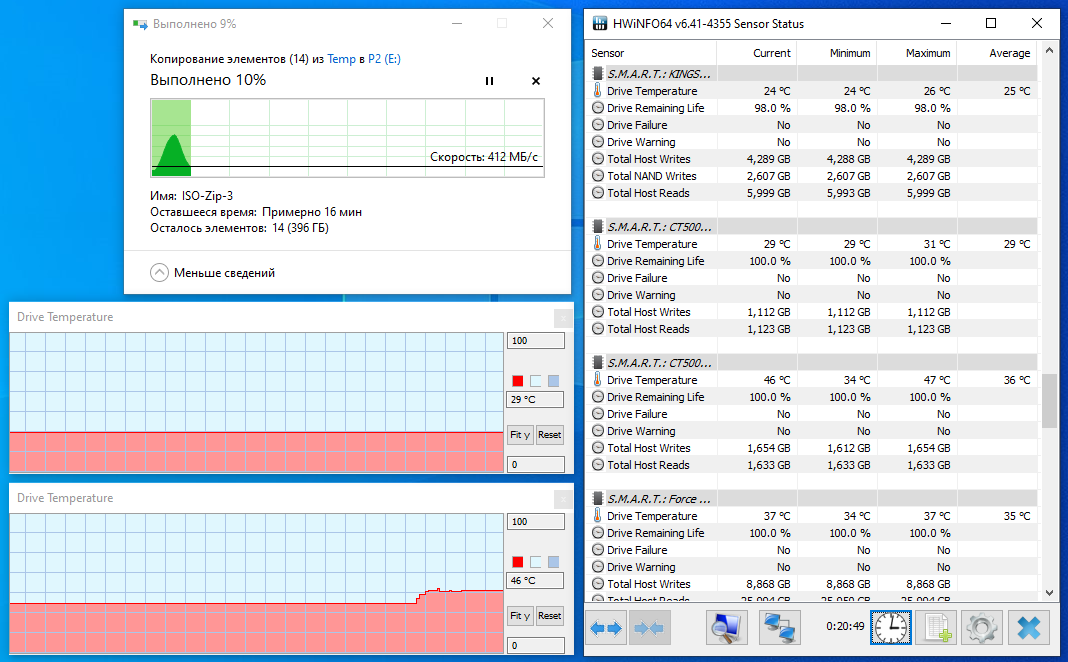Pause the ISO-Zip-3 copy operation

tap(489, 81)
